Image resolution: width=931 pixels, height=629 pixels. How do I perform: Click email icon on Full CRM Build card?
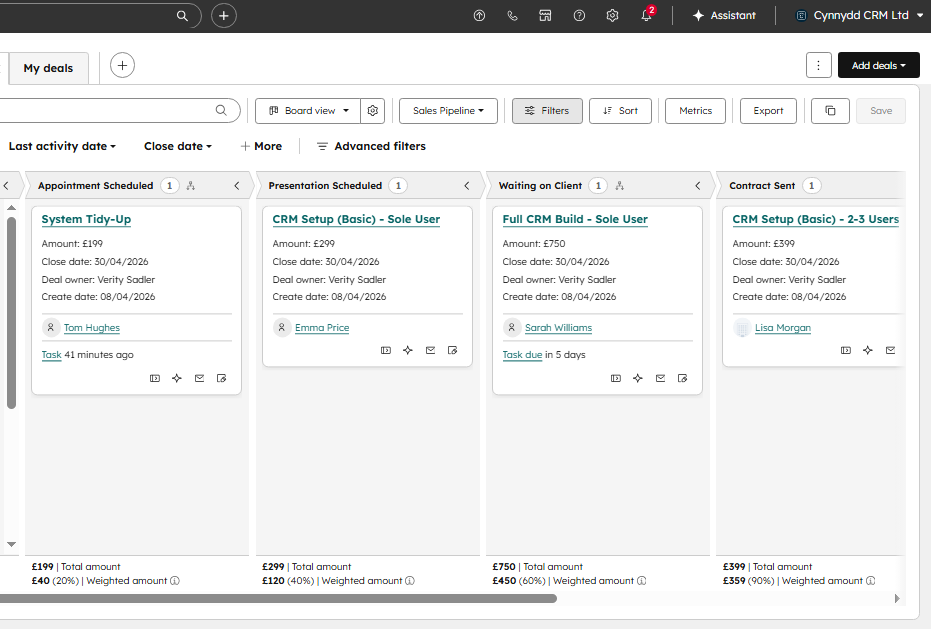click(660, 378)
